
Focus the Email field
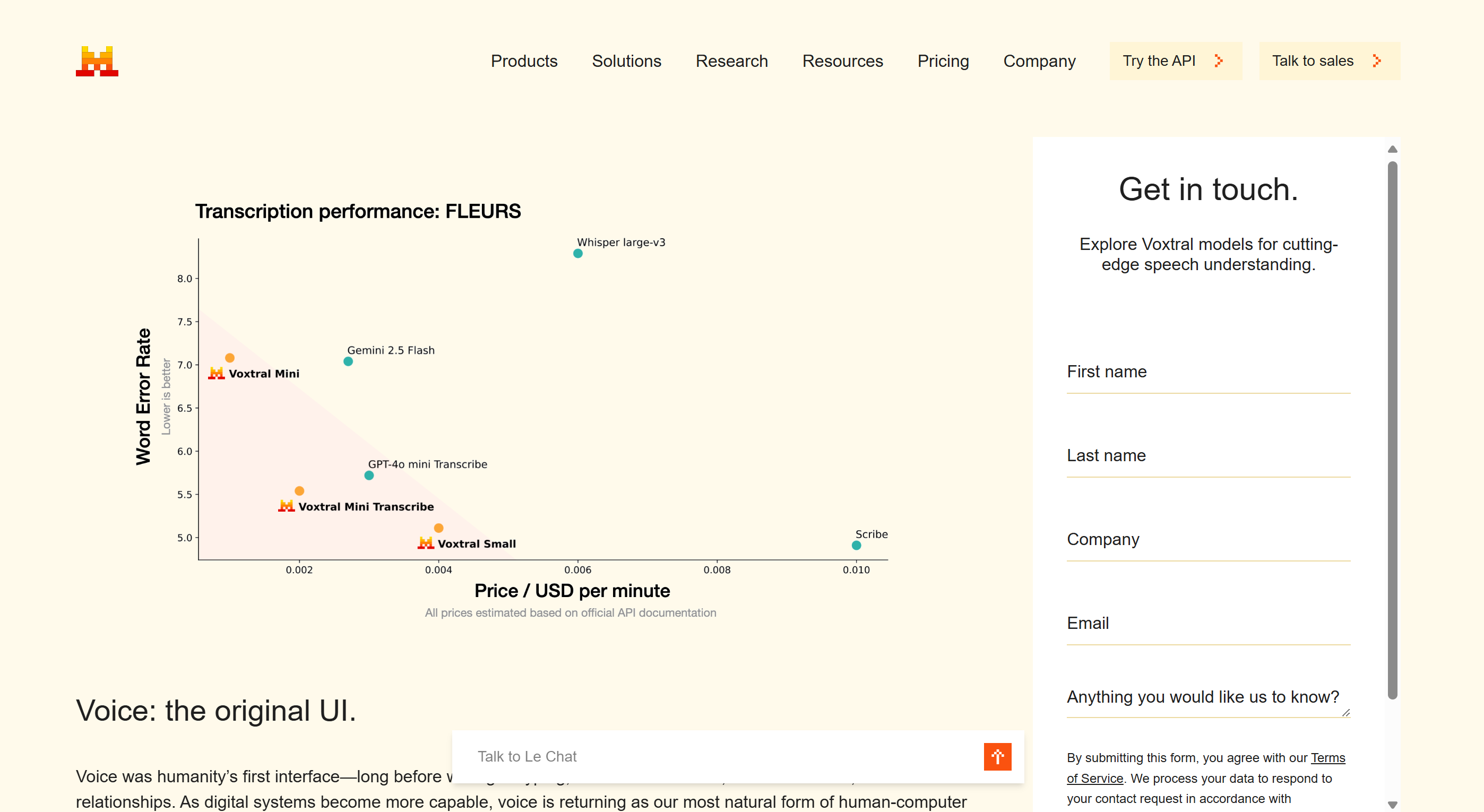(x=1208, y=624)
